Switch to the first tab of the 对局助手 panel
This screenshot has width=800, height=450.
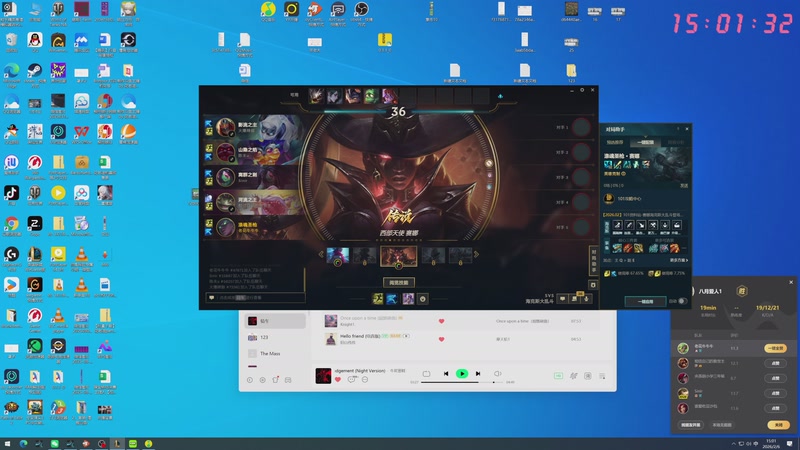tap(615, 142)
